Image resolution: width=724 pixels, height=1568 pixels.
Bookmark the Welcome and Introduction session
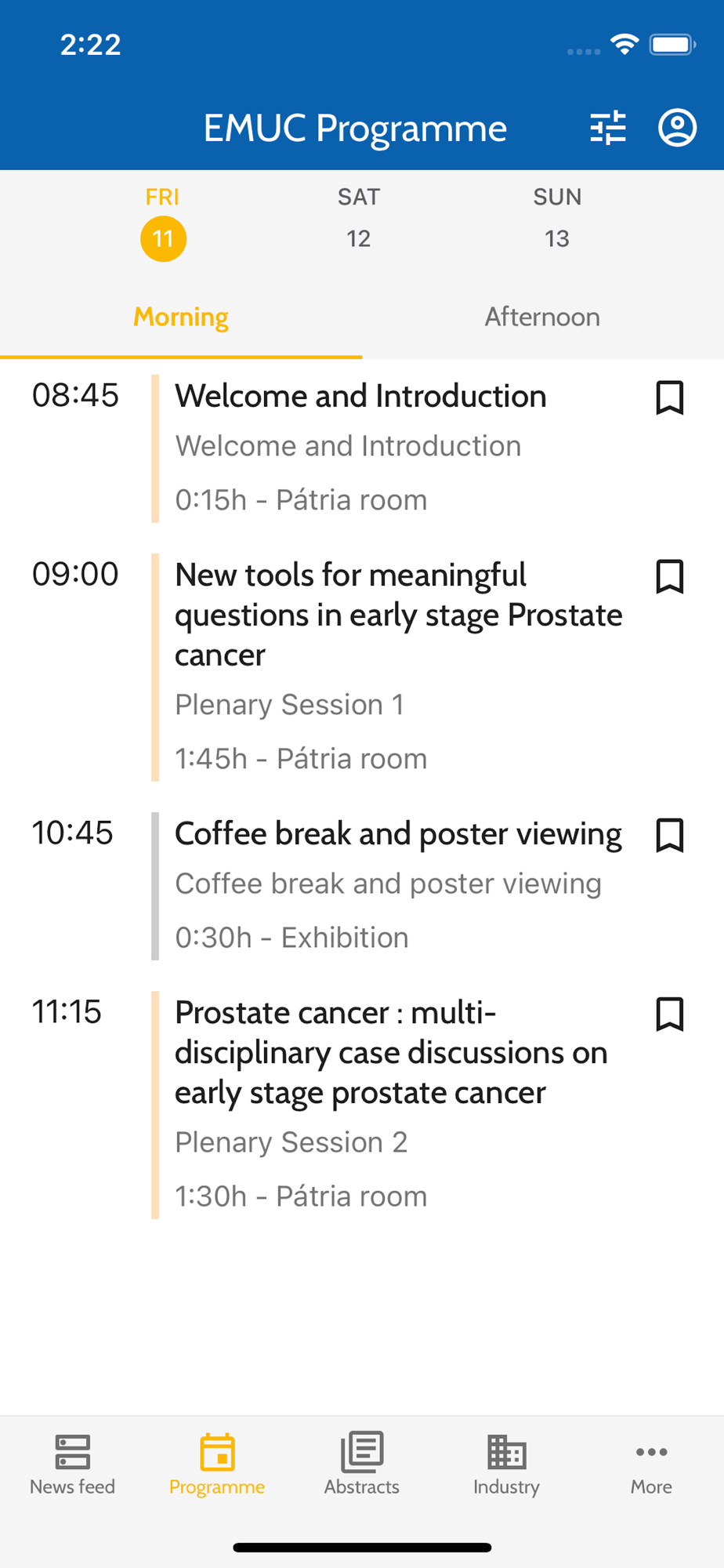pos(670,397)
